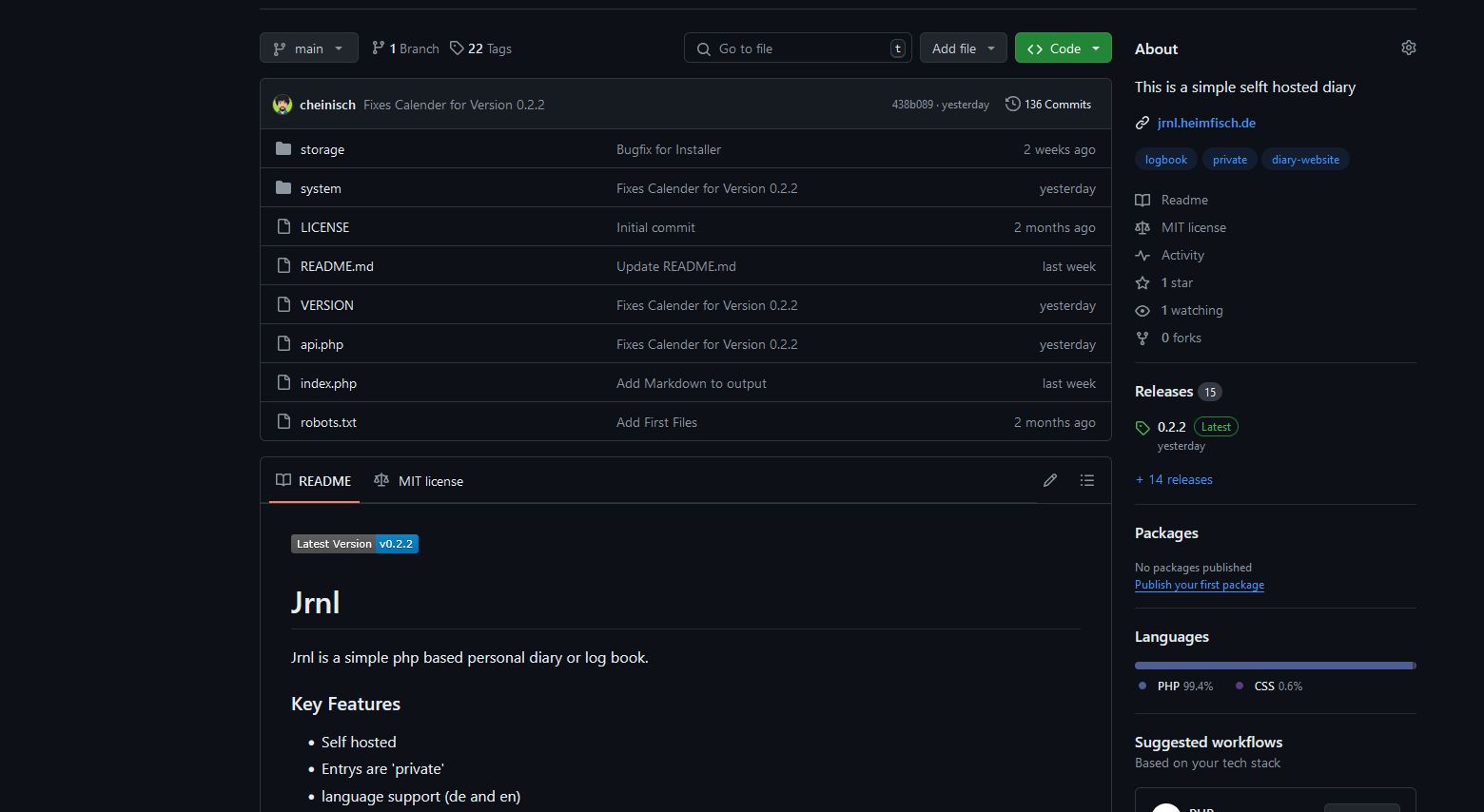Switch to the MIT license tab
Screen dimensions: 1484x812
pyautogui.click(x=419, y=481)
